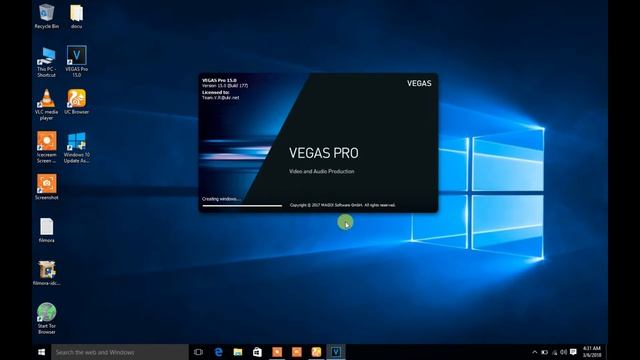Select the VEGAS Pro 15.0 desktop shortcut

coord(76,62)
